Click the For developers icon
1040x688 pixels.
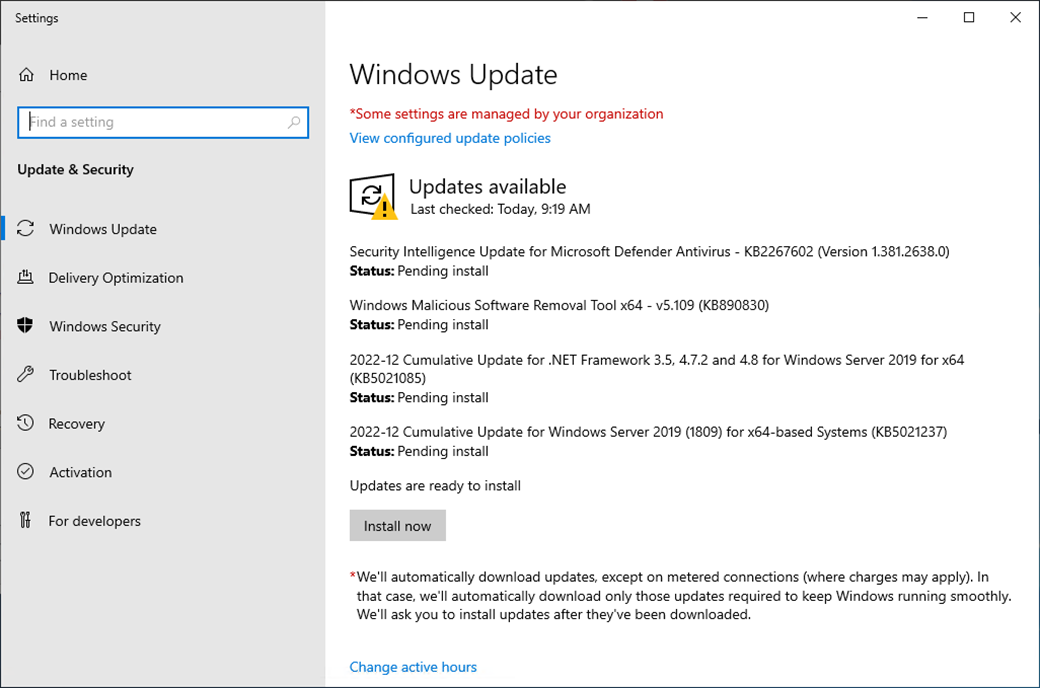tap(26, 521)
